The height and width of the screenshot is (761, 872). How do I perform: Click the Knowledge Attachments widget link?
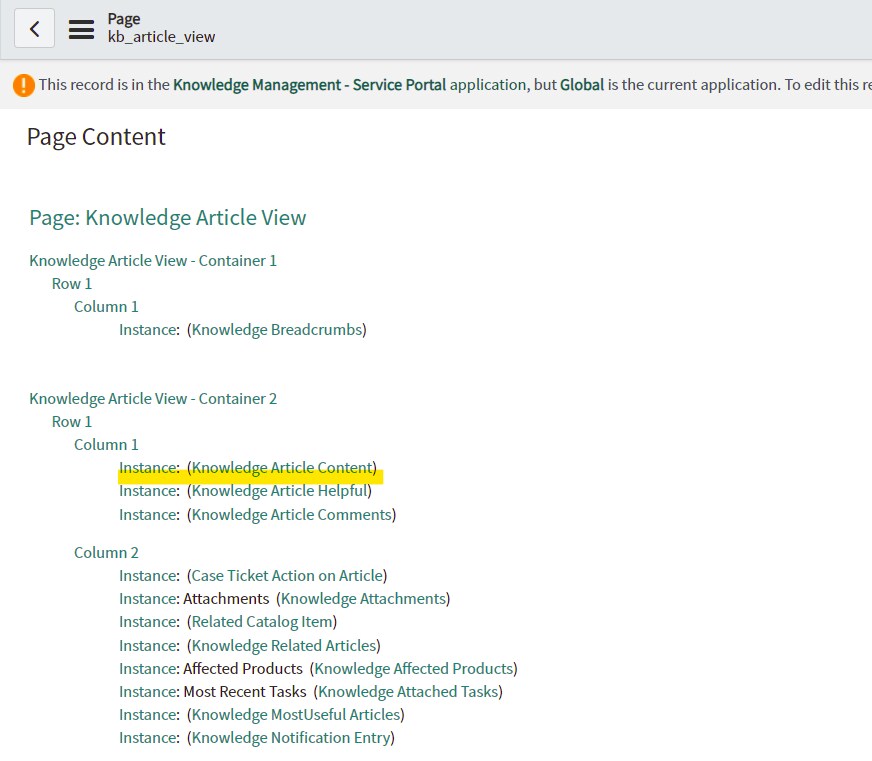click(363, 599)
